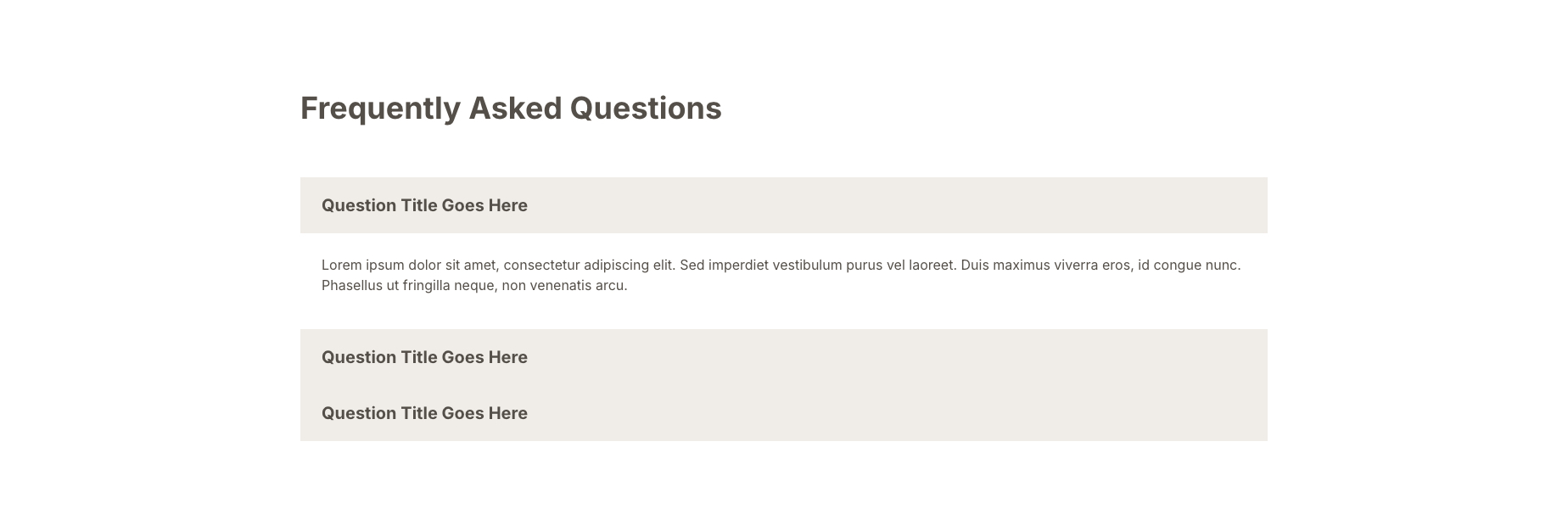Image resolution: width=1568 pixels, height=531 pixels.
Task: Click the grouped accordion block containing two questions
Action: (x=784, y=384)
